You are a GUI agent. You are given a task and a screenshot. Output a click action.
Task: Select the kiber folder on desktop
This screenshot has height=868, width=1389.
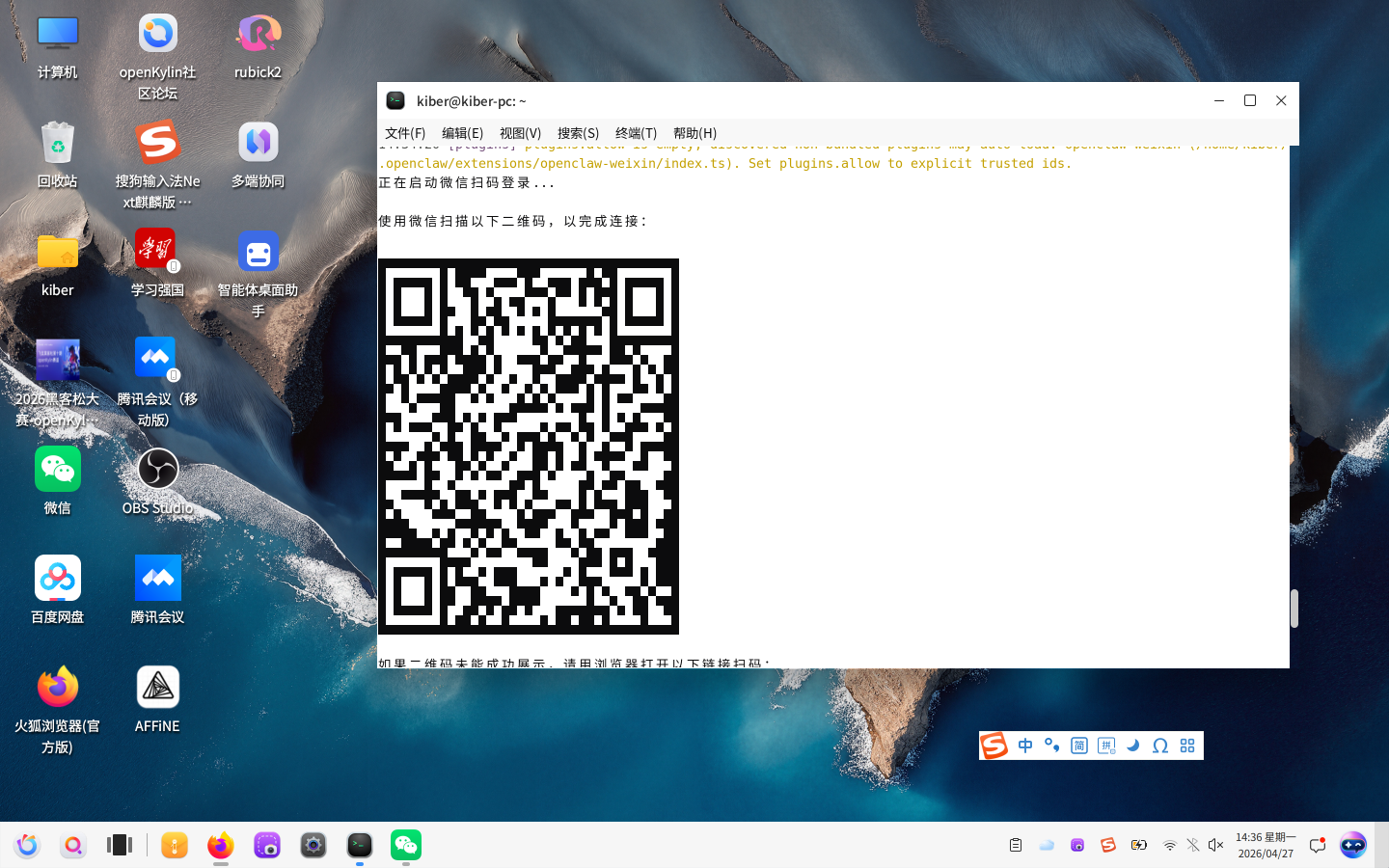coord(57,264)
